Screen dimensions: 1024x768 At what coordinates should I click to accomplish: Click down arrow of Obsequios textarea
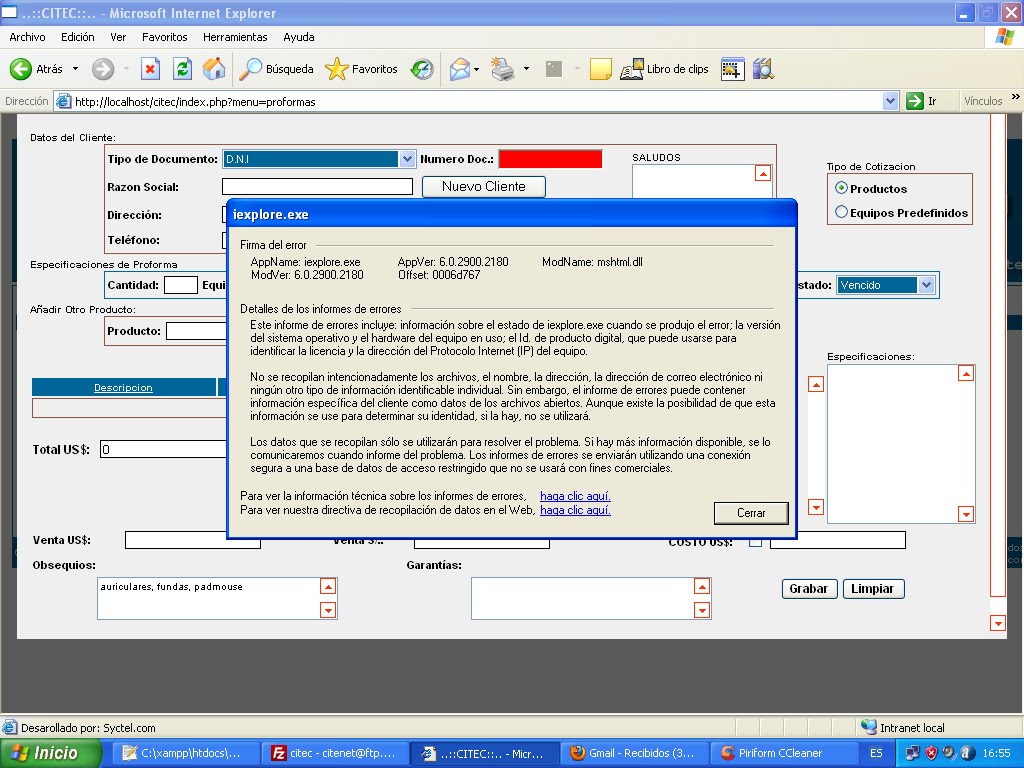[x=328, y=611]
